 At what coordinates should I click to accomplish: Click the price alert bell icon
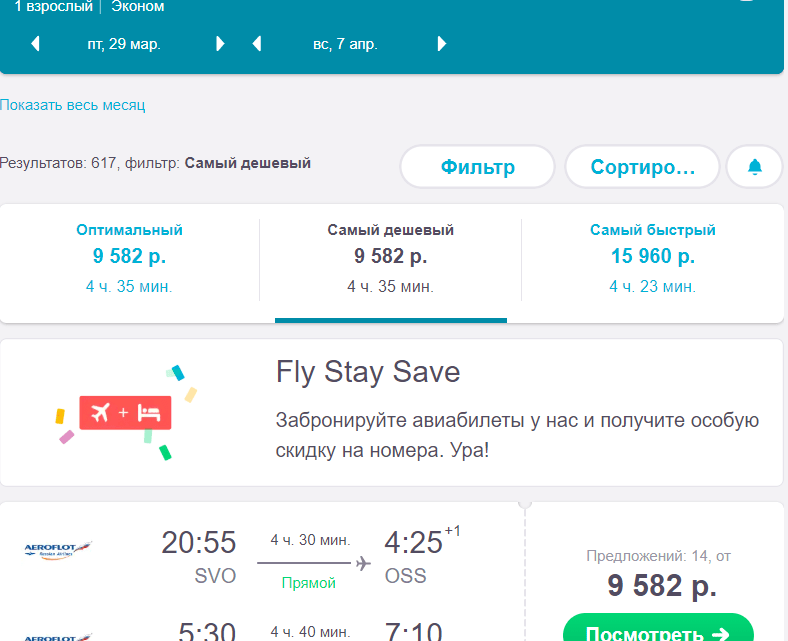pyautogui.click(x=754, y=166)
